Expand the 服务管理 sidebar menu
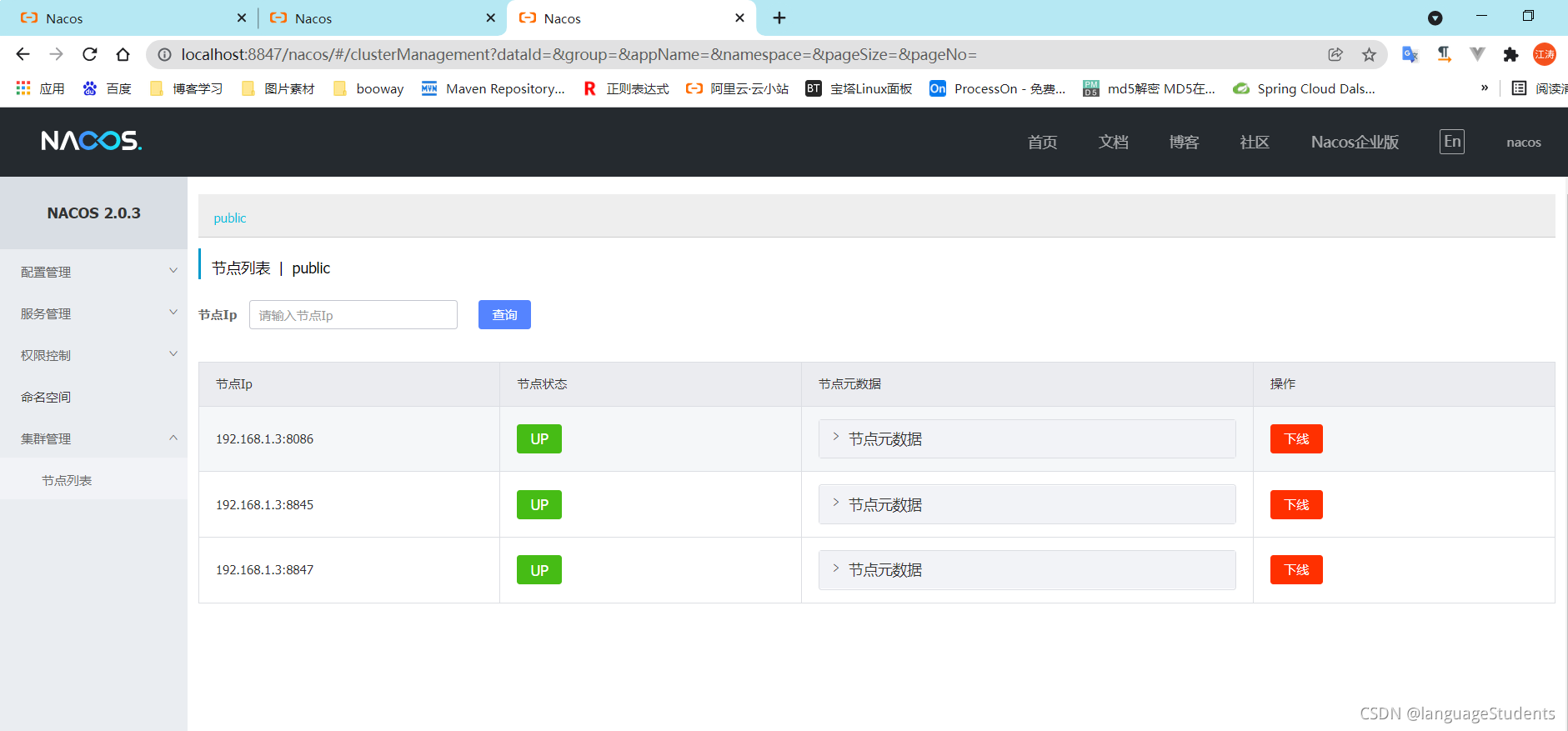Viewport: 1568px width, 731px height. point(93,313)
